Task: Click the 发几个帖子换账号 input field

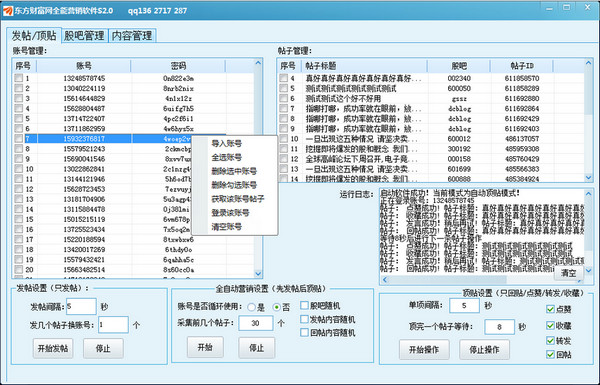Action: [113, 325]
